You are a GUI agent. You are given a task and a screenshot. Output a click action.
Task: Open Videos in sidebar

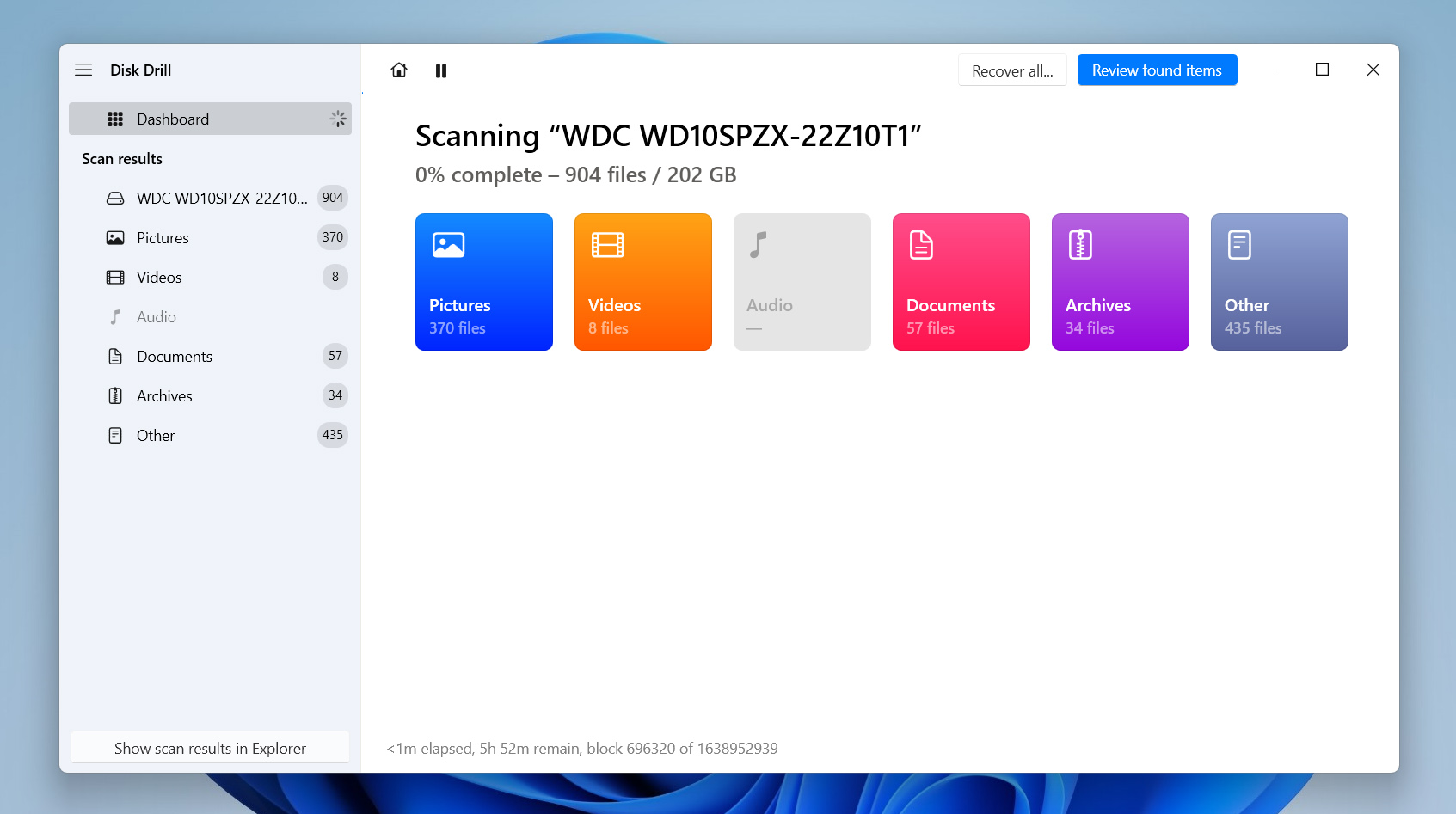pos(210,277)
